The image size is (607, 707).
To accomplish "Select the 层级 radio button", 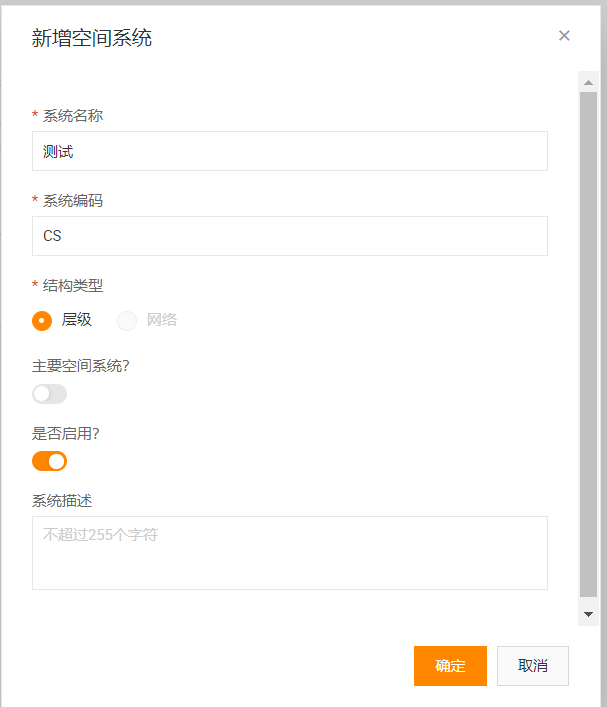I will (42, 321).
